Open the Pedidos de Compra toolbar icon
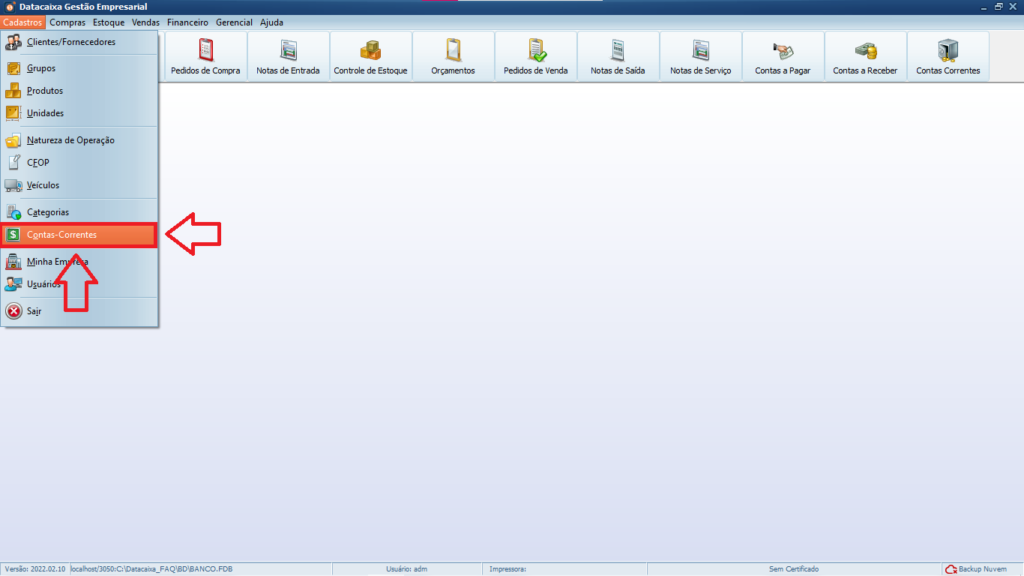This screenshot has width=1024, height=576. tap(206, 57)
